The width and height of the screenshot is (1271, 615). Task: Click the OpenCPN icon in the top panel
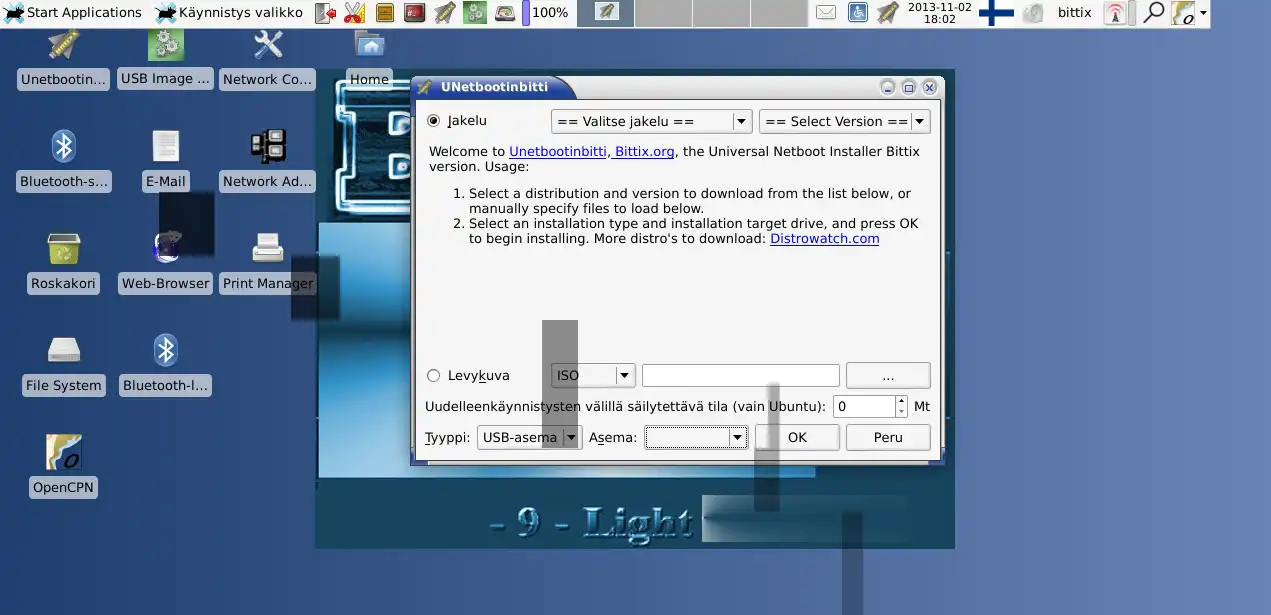click(x=1183, y=13)
